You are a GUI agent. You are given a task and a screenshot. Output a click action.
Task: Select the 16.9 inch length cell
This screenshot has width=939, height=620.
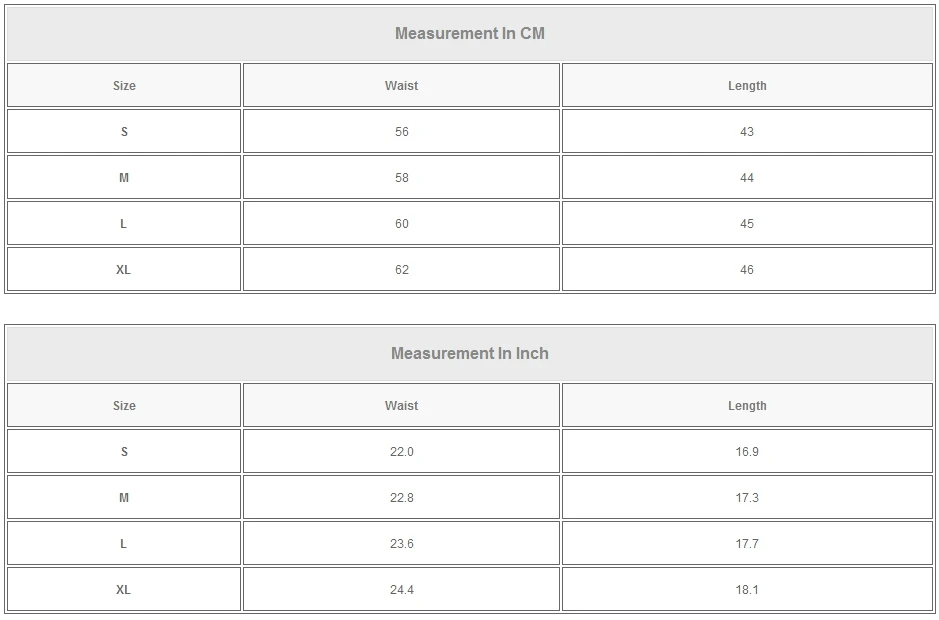747,452
